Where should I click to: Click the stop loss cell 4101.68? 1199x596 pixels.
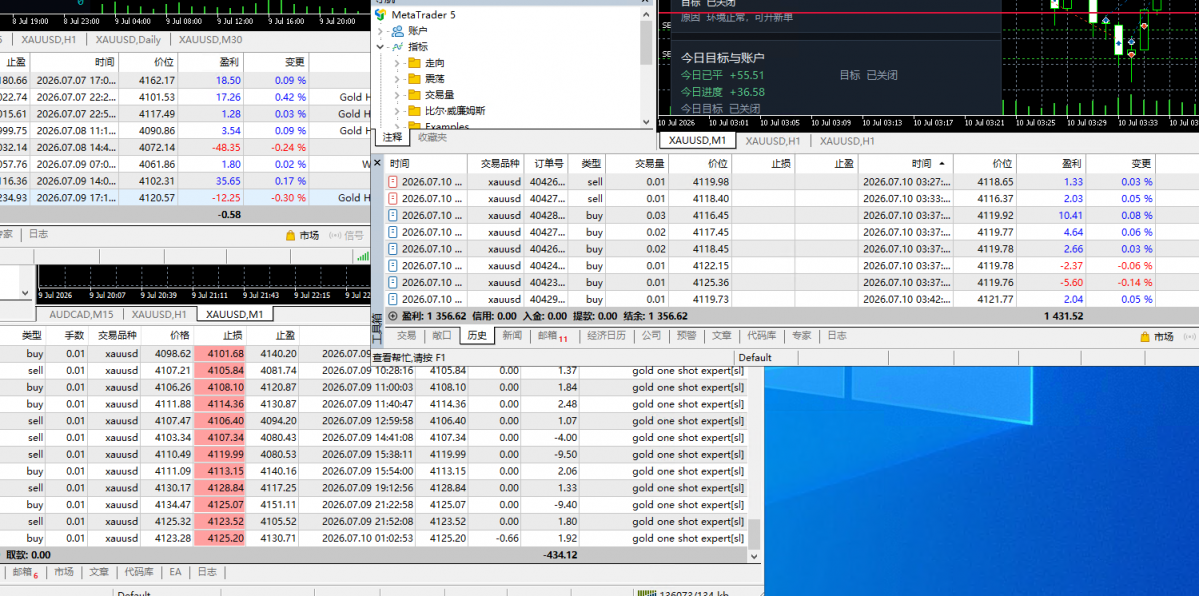[x=220, y=353]
